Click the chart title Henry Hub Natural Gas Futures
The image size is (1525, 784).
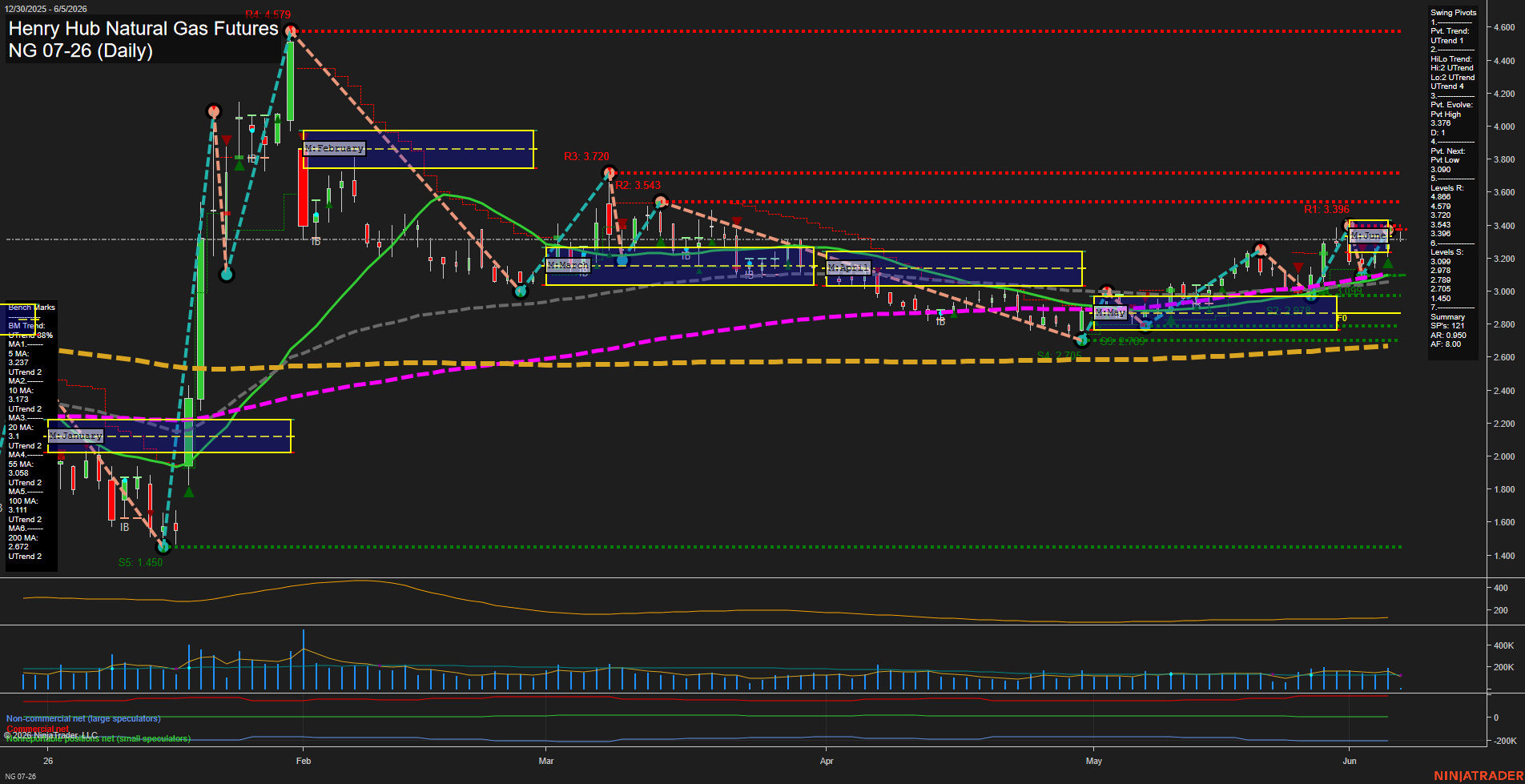[x=143, y=29]
